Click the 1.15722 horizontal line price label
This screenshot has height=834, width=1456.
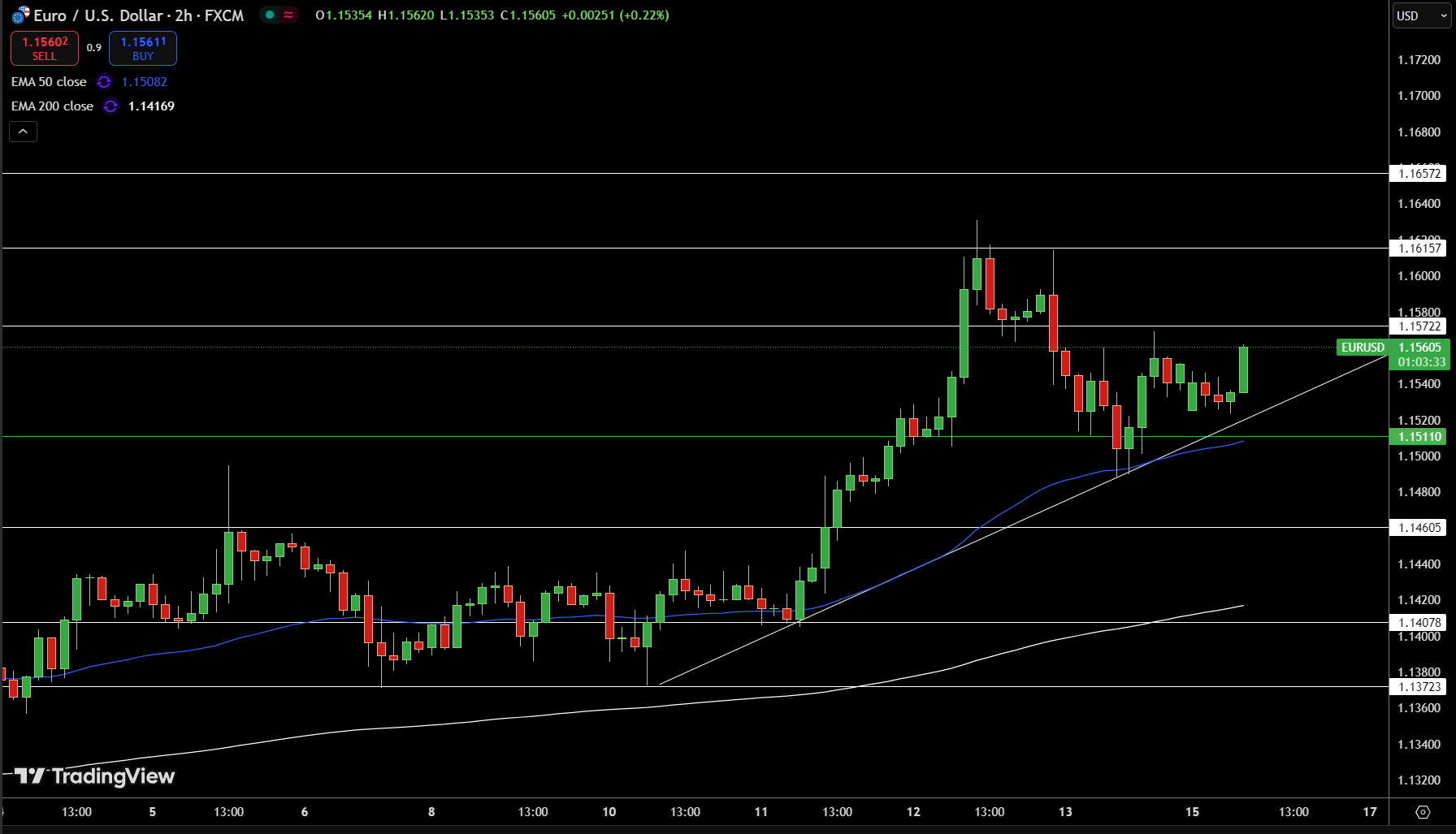tap(1419, 326)
